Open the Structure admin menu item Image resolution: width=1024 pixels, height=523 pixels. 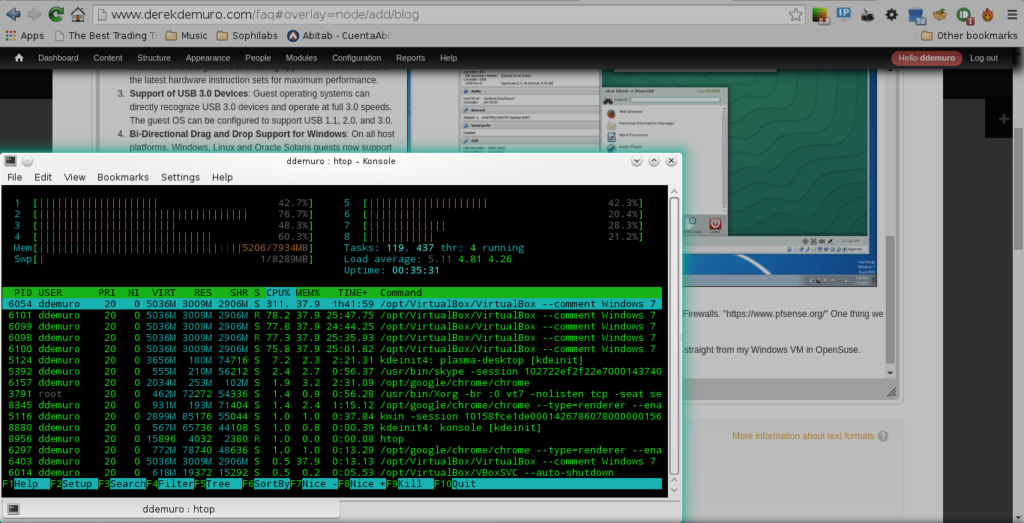(154, 58)
